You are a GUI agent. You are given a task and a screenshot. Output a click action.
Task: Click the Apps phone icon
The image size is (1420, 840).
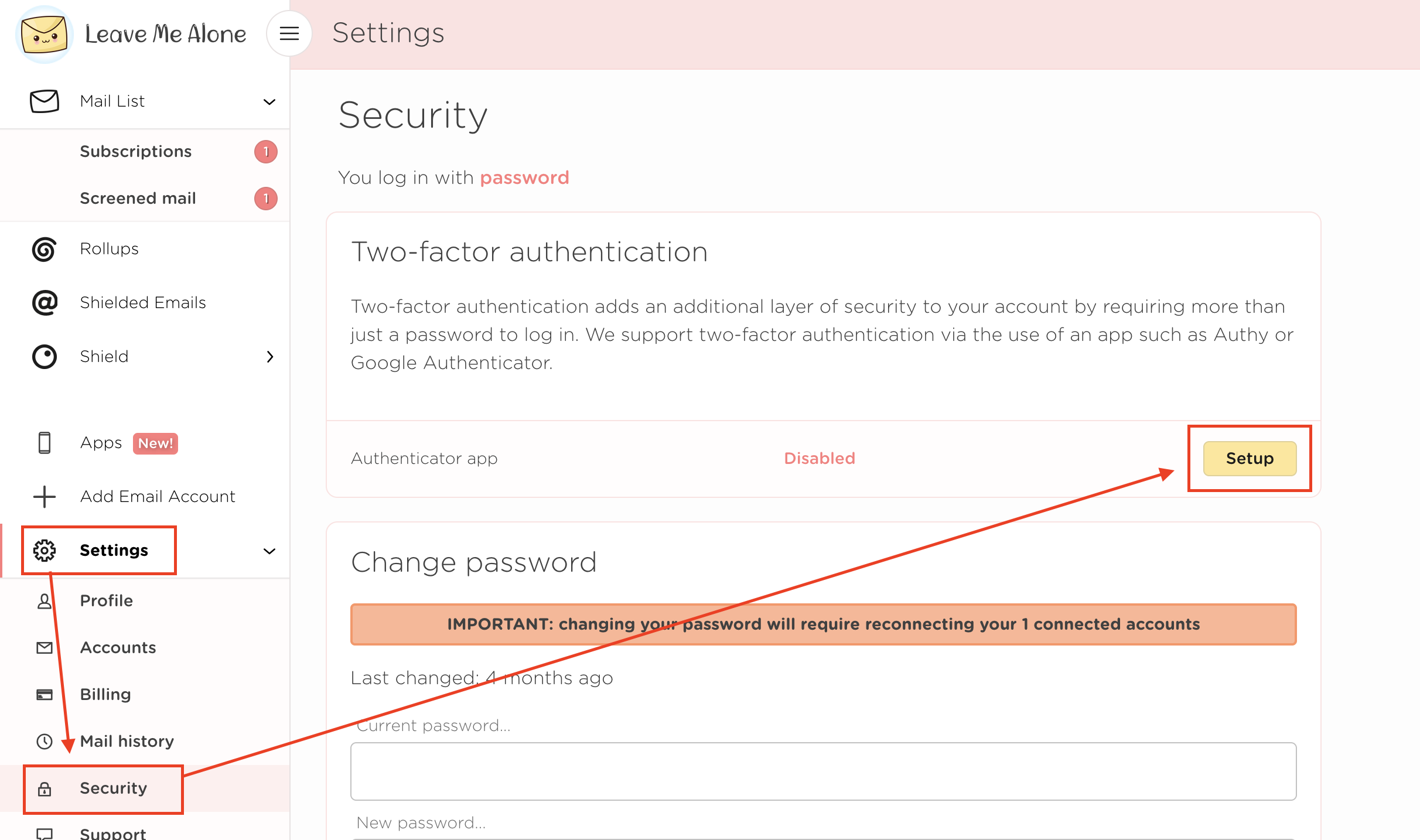click(45, 443)
